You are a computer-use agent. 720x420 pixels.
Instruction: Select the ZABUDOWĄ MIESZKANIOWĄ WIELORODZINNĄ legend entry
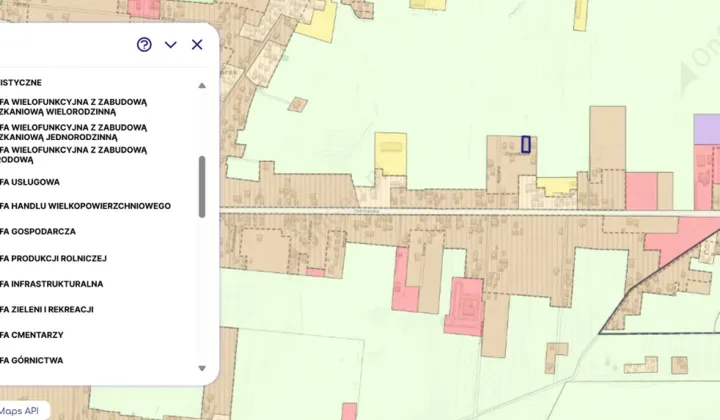(x=73, y=107)
